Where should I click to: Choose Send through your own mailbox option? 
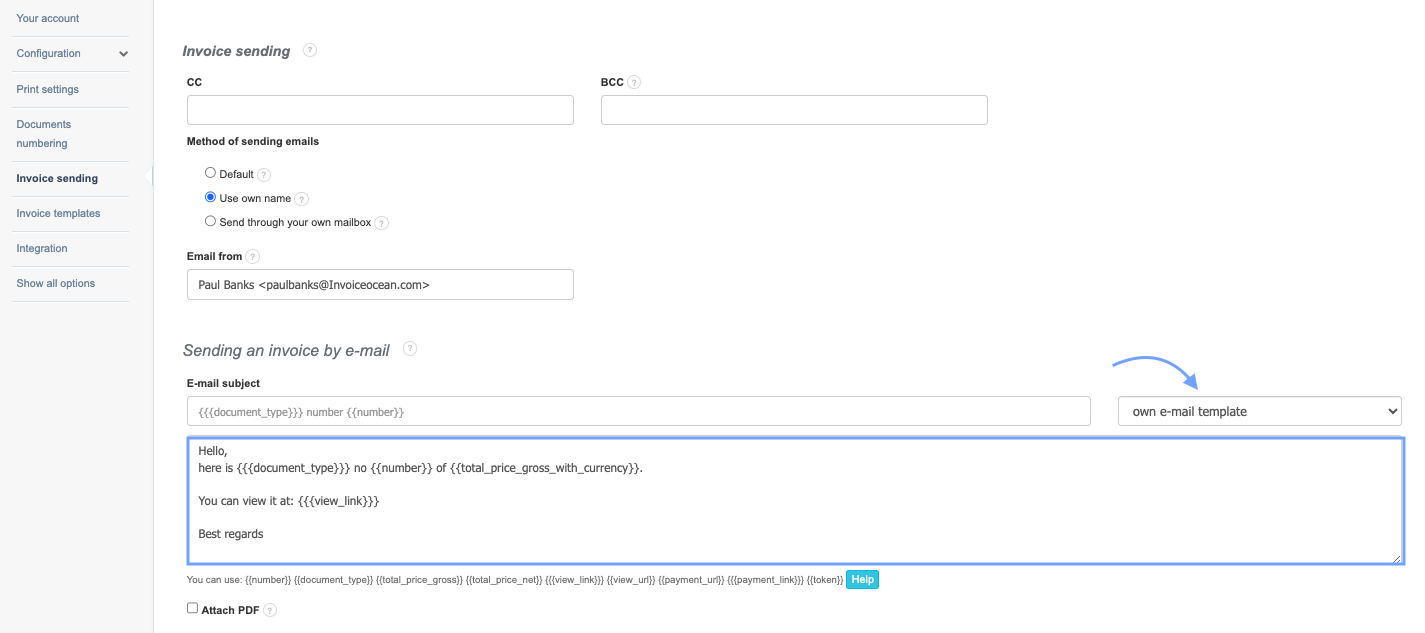pyautogui.click(x=210, y=221)
